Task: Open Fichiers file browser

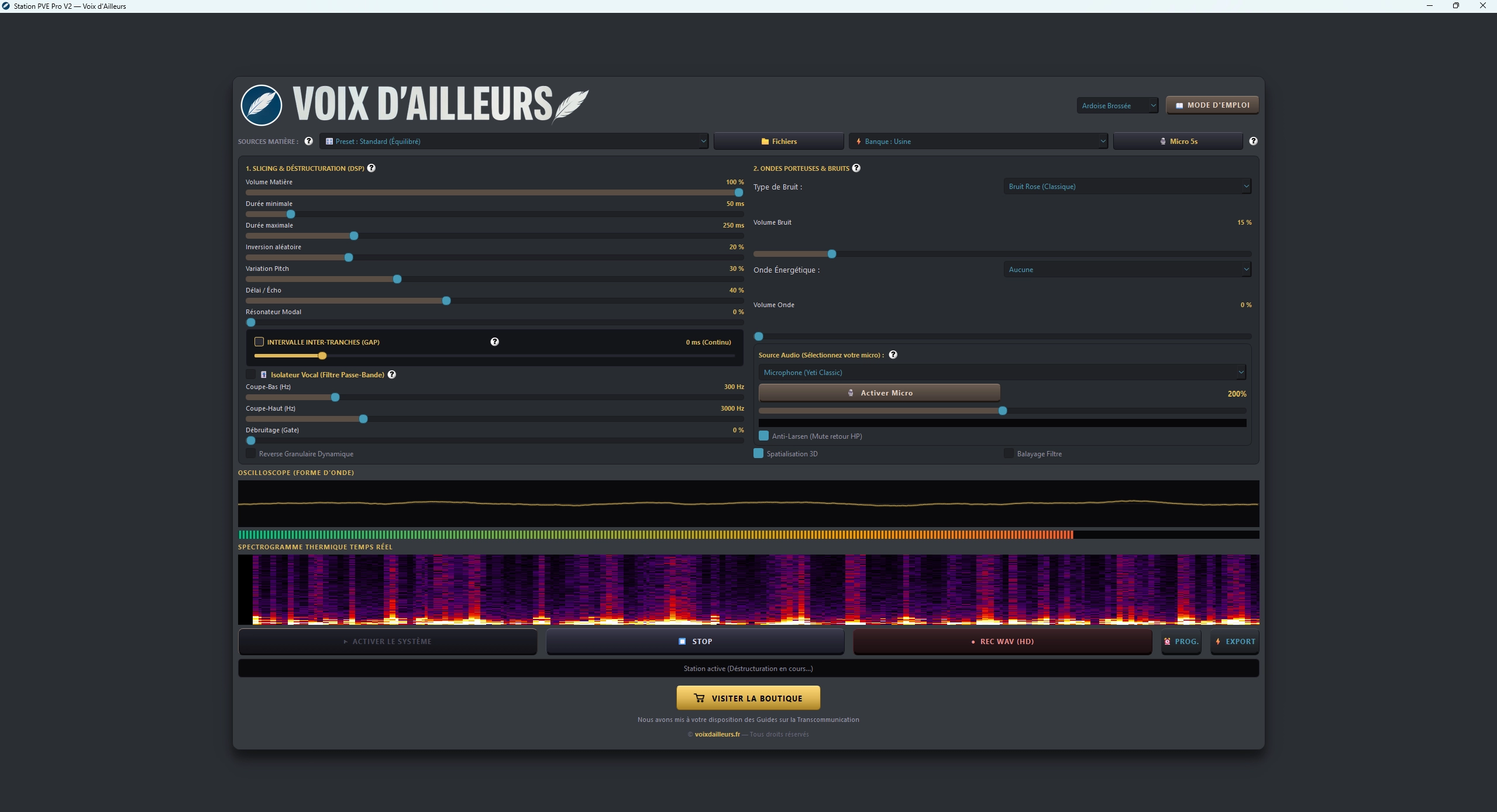Action: point(779,141)
